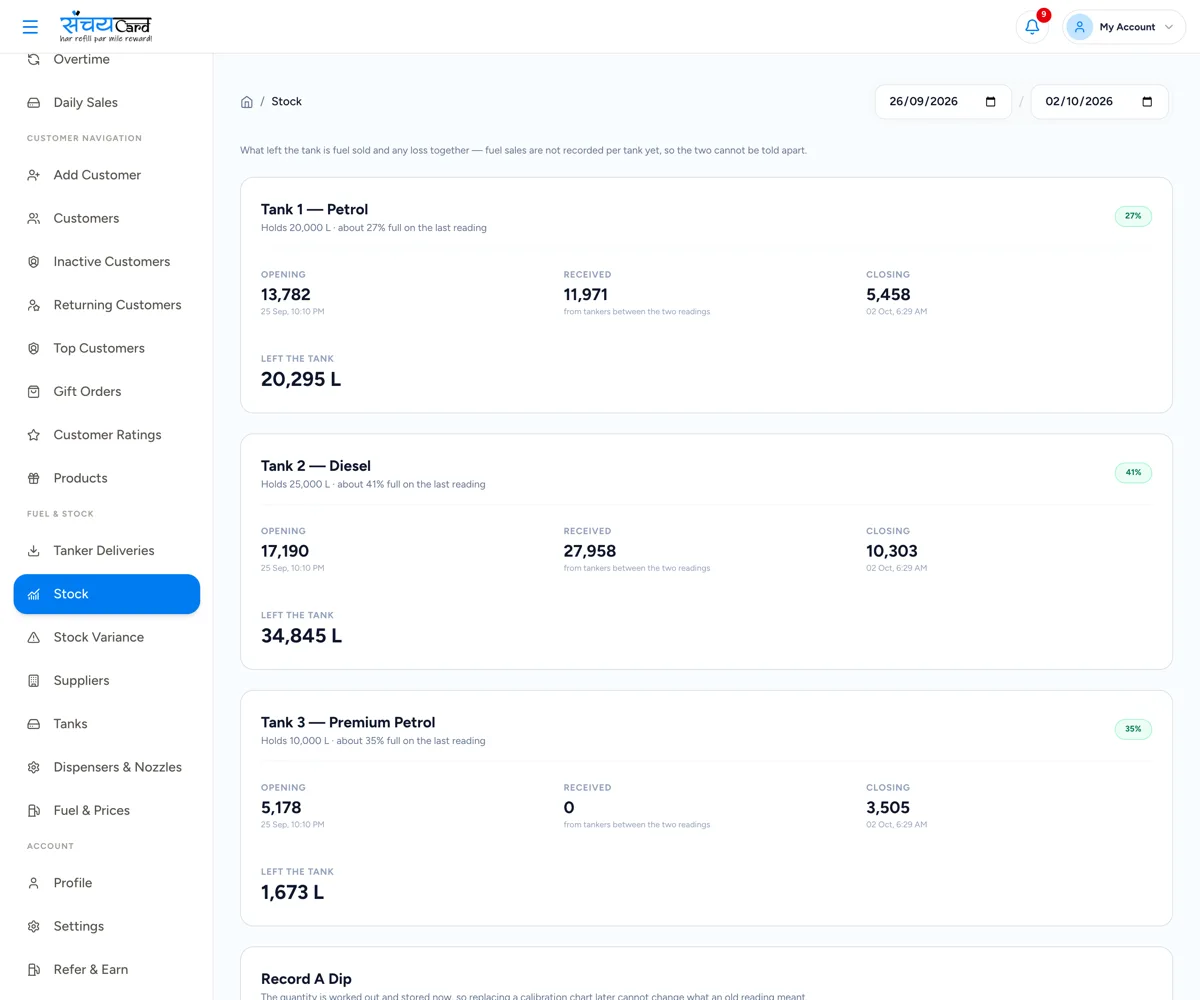This screenshot has height=1000, width=1200.
Task: Go to Returning Customers page
Action: pos(107,305)
